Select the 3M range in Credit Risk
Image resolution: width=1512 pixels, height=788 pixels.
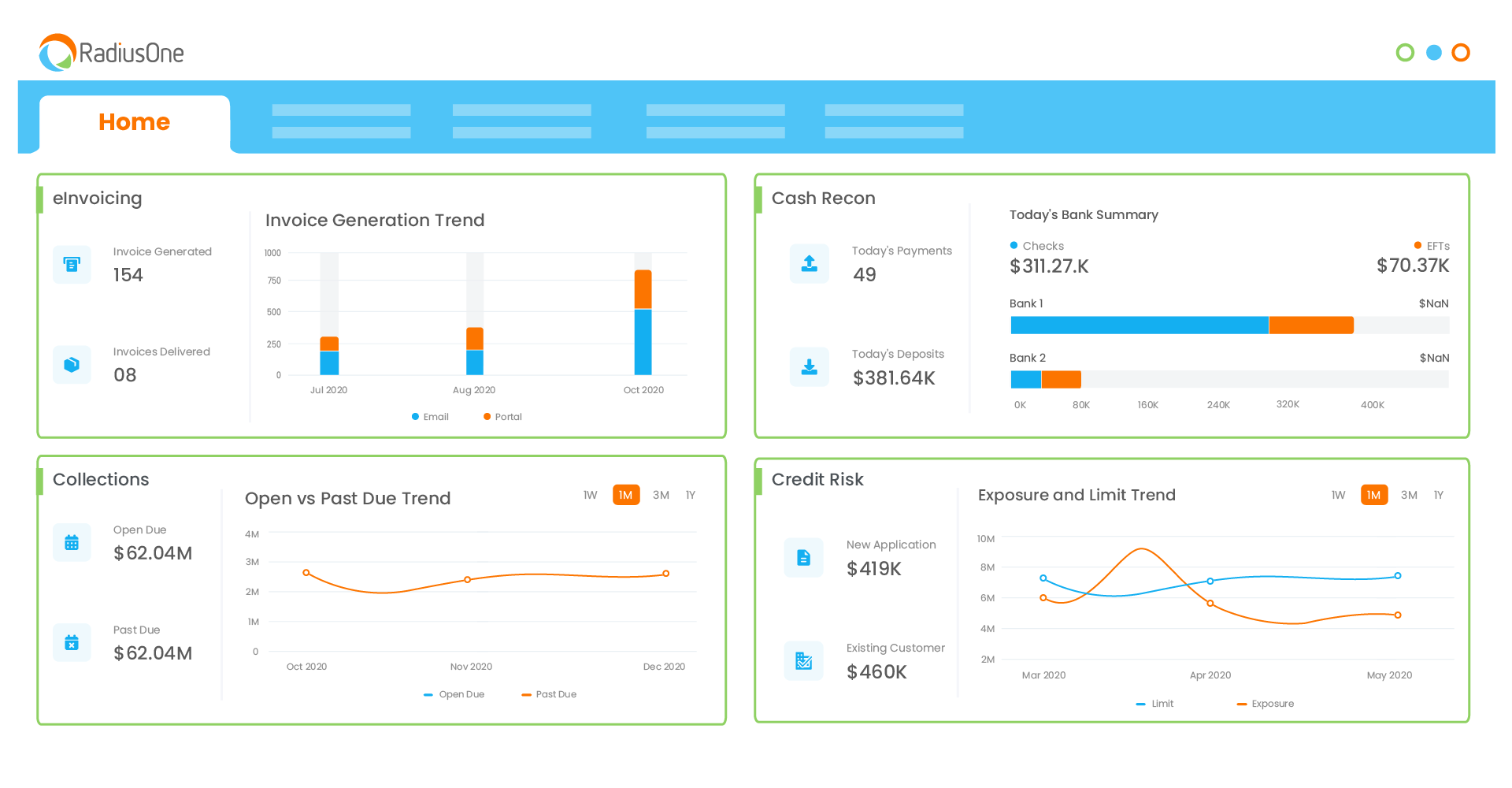pyautogui.click(x=1409, y=494)
